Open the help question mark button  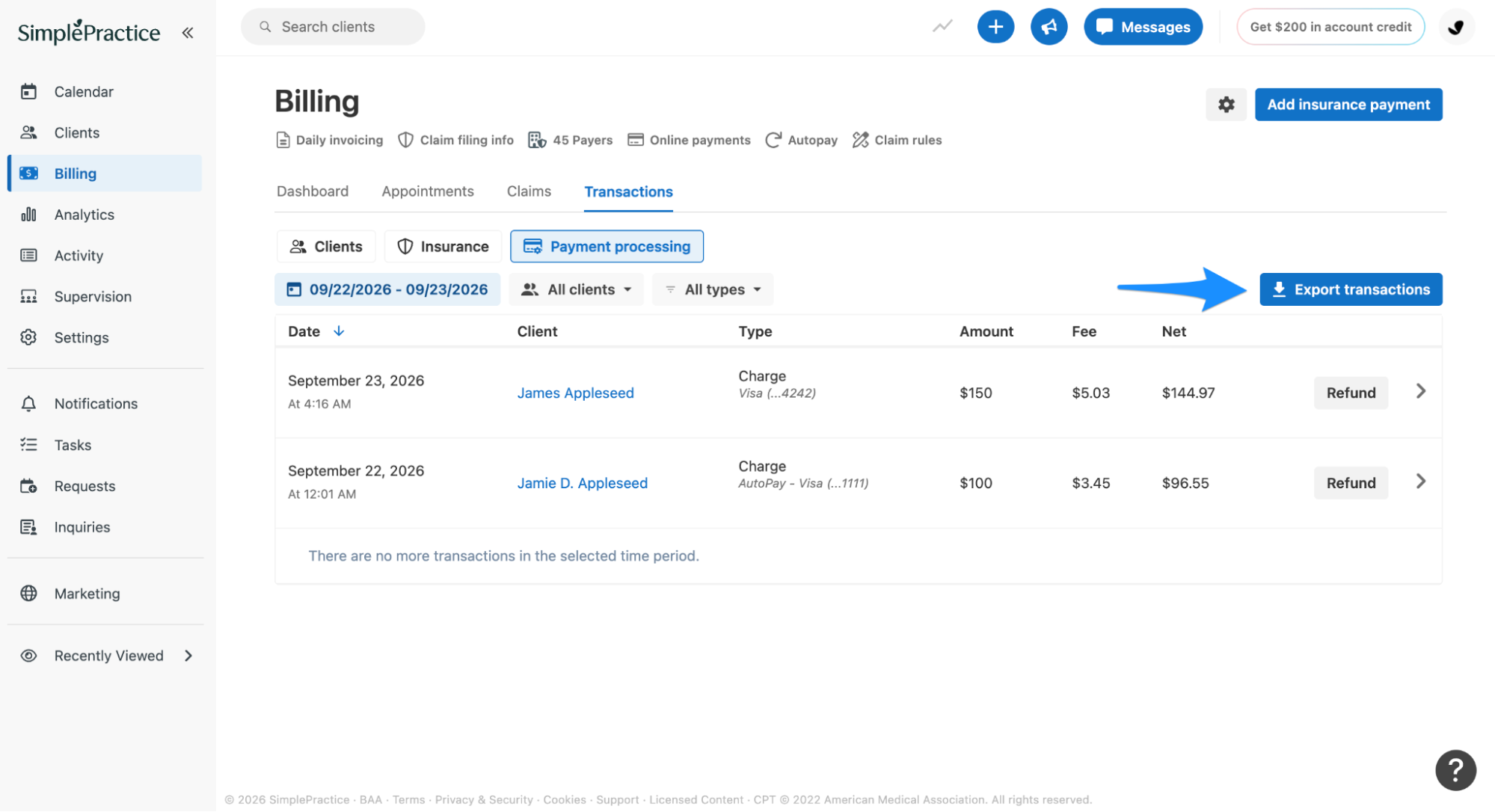[x=1455, y=770]
